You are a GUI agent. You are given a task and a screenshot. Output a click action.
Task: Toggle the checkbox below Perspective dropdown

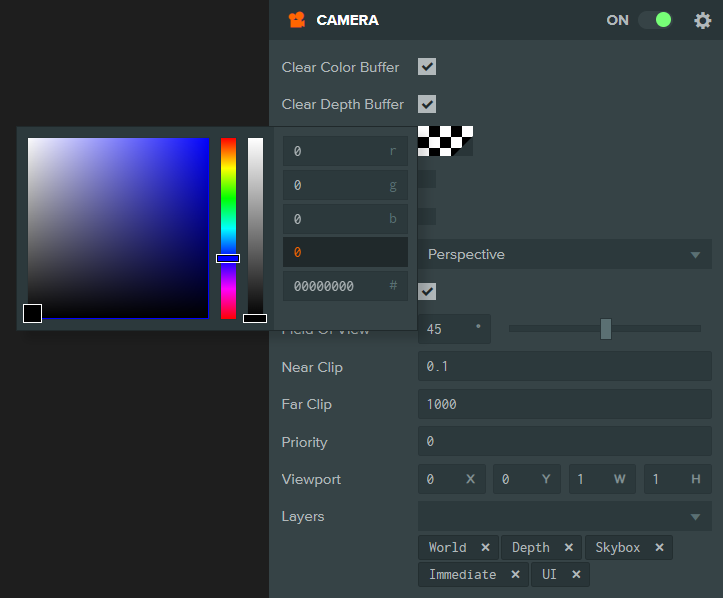click(x=427, y=291)
